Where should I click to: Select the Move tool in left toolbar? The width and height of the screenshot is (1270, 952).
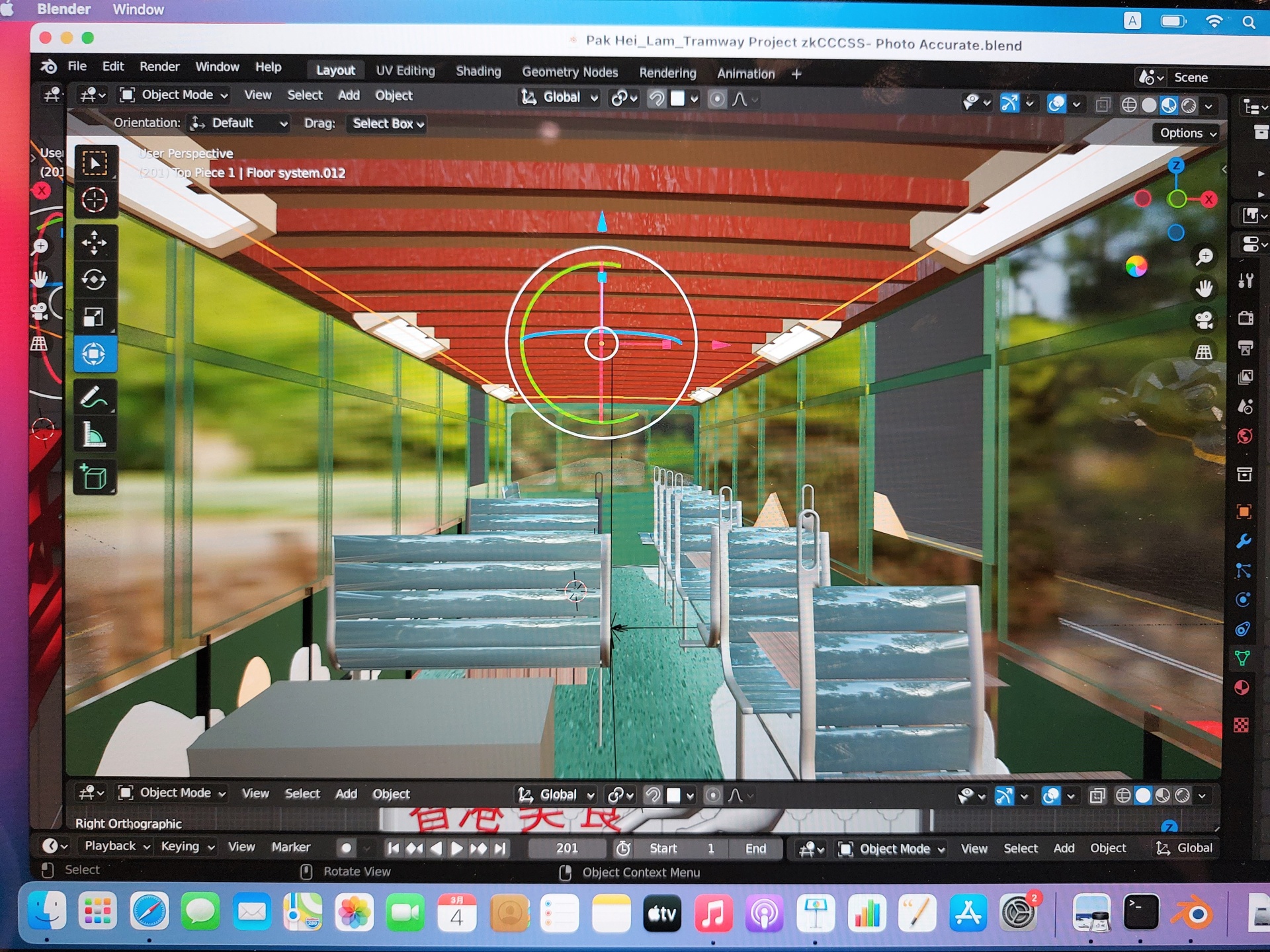pos(94,243)
